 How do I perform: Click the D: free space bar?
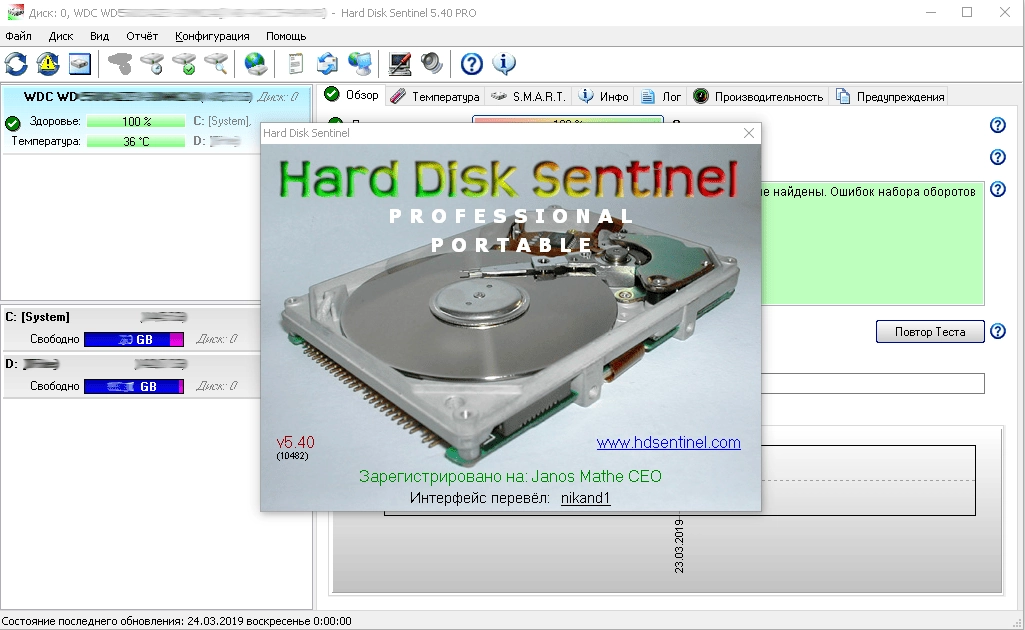134,386
